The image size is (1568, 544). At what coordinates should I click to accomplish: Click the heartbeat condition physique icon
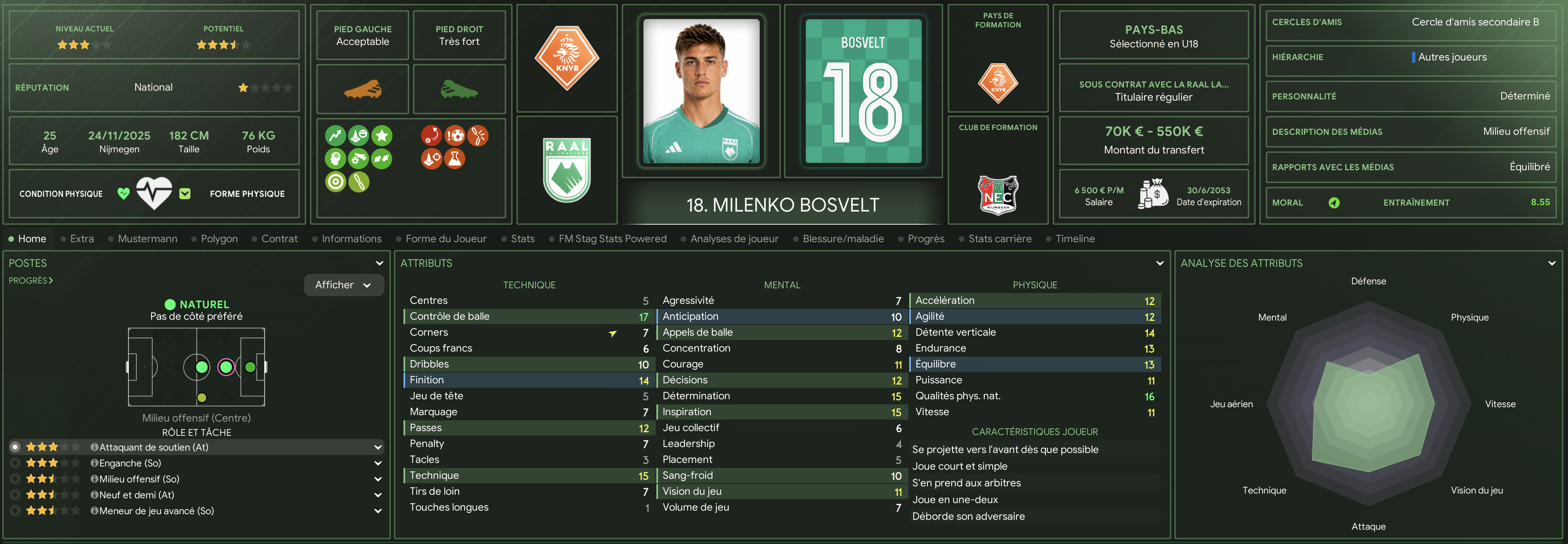(154, 193)
